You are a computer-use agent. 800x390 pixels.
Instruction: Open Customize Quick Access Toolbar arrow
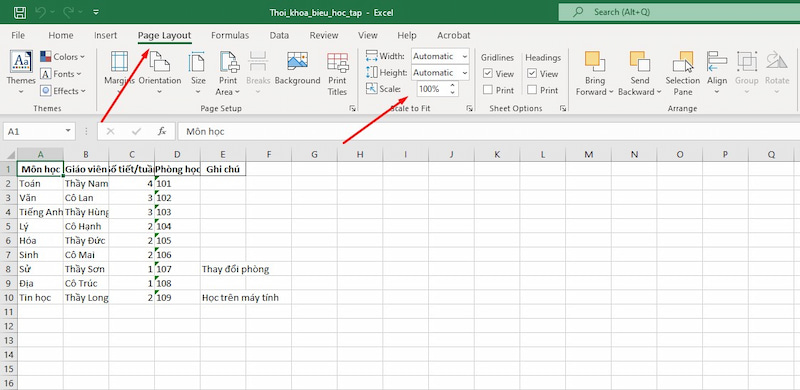click(97, 12)
